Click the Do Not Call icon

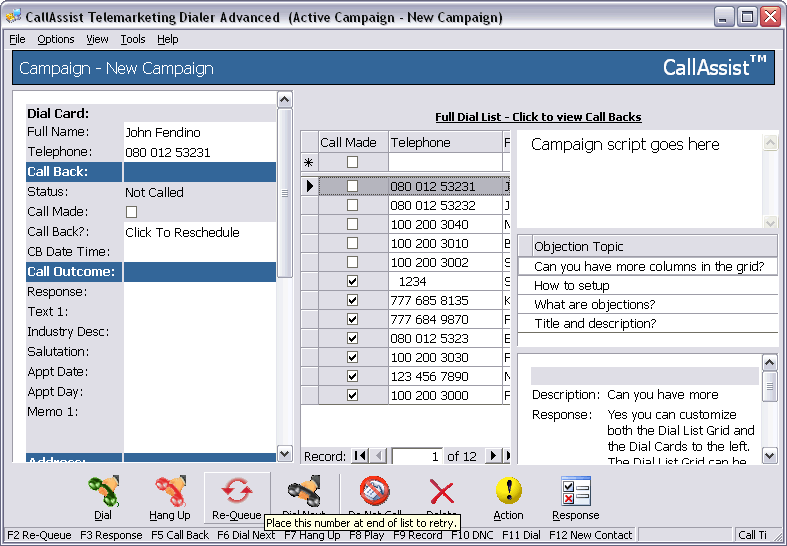[x=374, y=490]
